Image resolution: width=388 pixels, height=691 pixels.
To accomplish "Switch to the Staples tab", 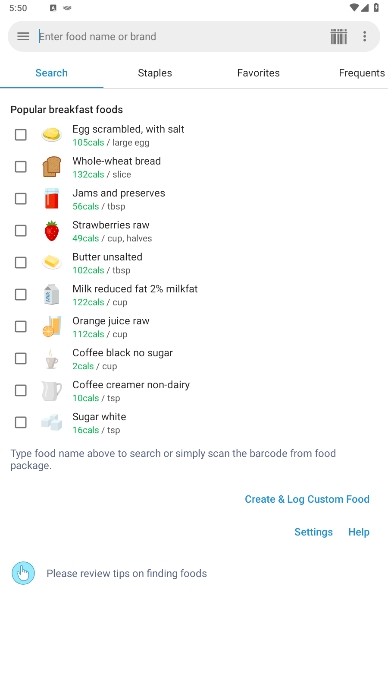I will coord(155,73).
